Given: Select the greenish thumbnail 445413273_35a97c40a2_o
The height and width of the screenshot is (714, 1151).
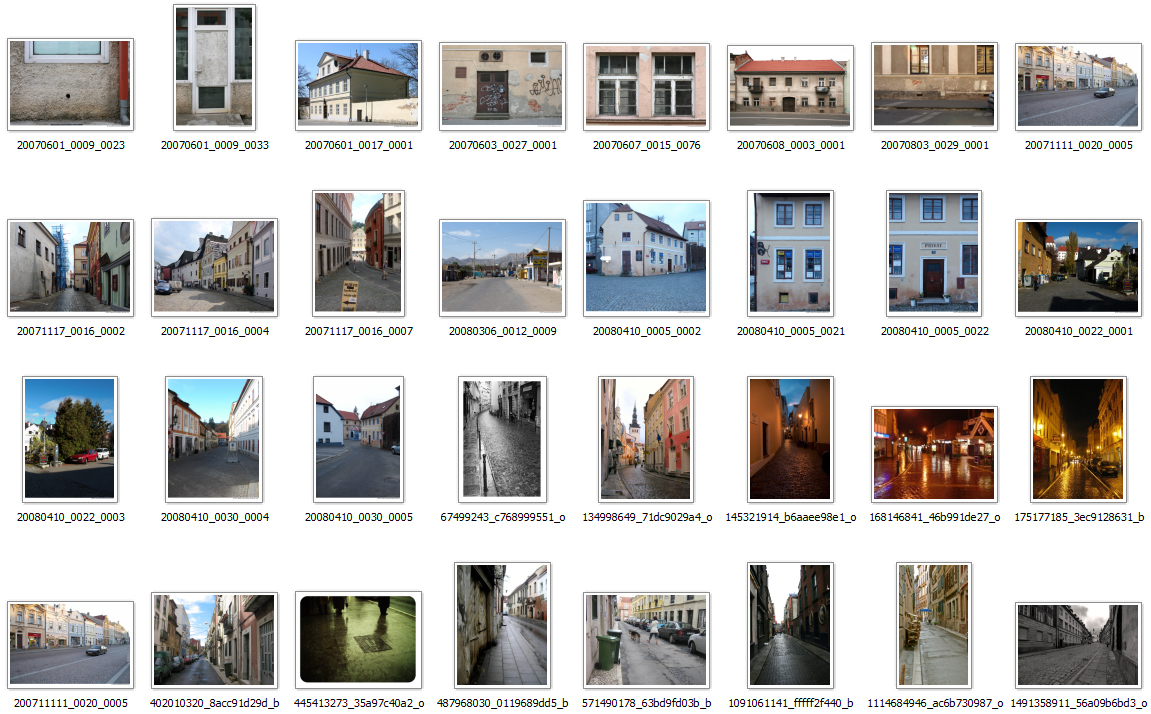Looking at the screenshot, I should pyautogui.click(x=358, y=640).
